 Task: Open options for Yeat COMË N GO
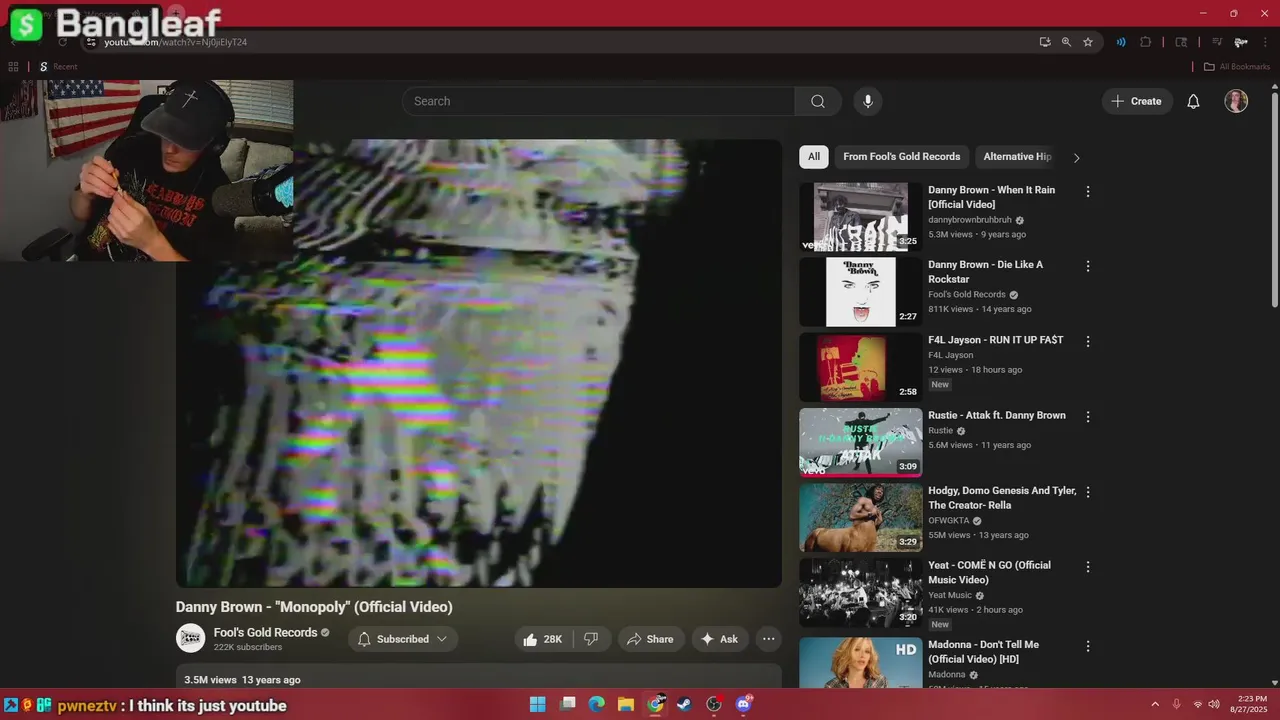point(1088,567)
